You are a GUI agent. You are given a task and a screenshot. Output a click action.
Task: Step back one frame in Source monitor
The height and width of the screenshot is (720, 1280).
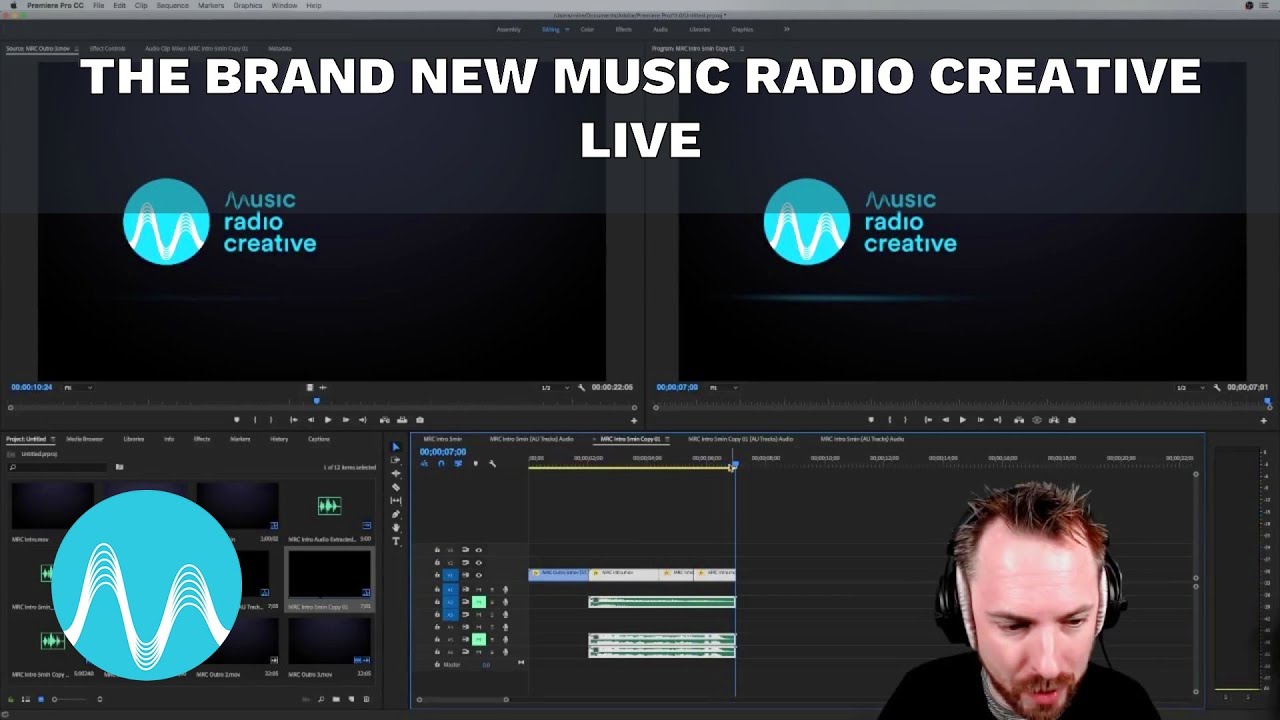[x=311, y=420]
